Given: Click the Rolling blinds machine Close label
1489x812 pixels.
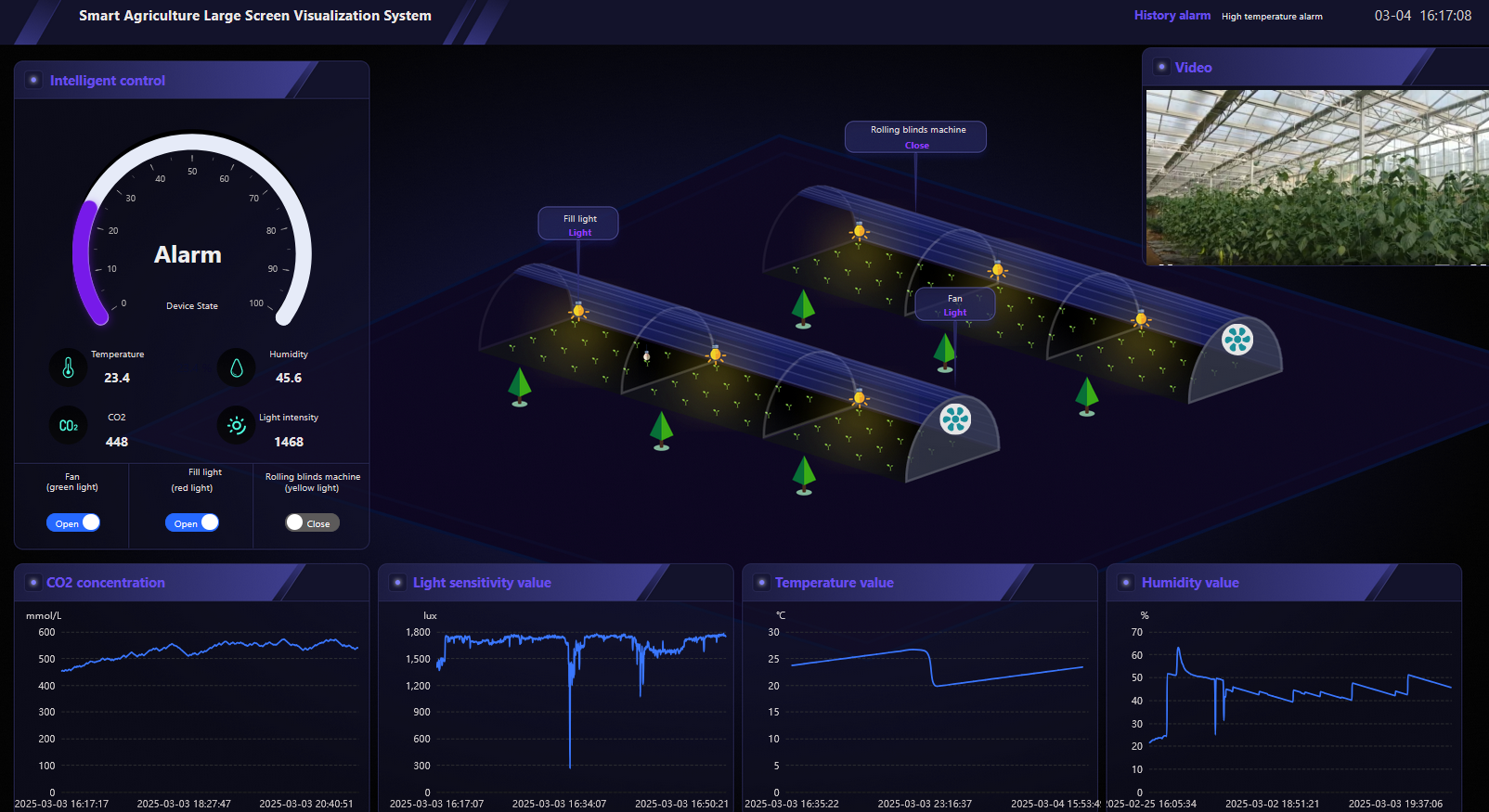Looking at the screenshot, I should [916, 146].
